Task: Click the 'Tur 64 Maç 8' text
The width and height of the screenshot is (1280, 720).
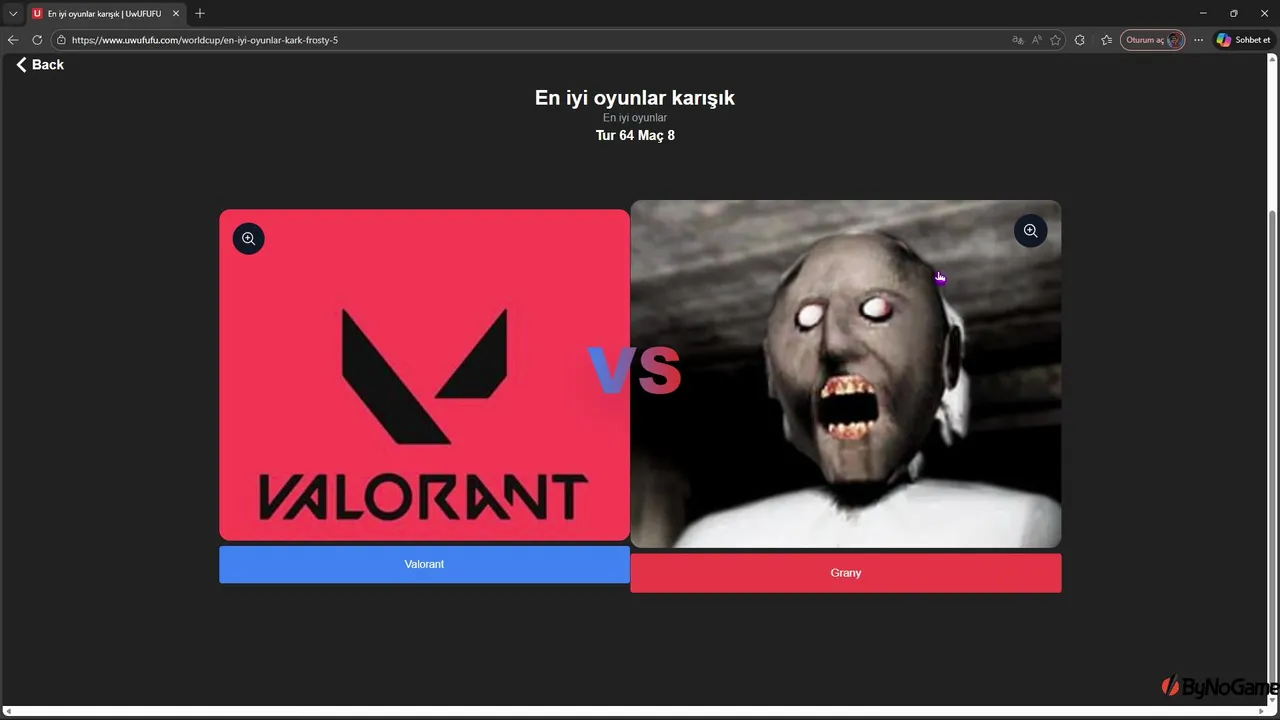Action: (x=635, y=135)
